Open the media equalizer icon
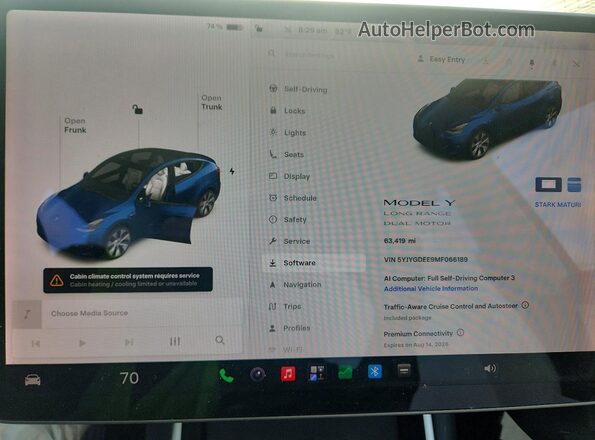 click(175, 341)
